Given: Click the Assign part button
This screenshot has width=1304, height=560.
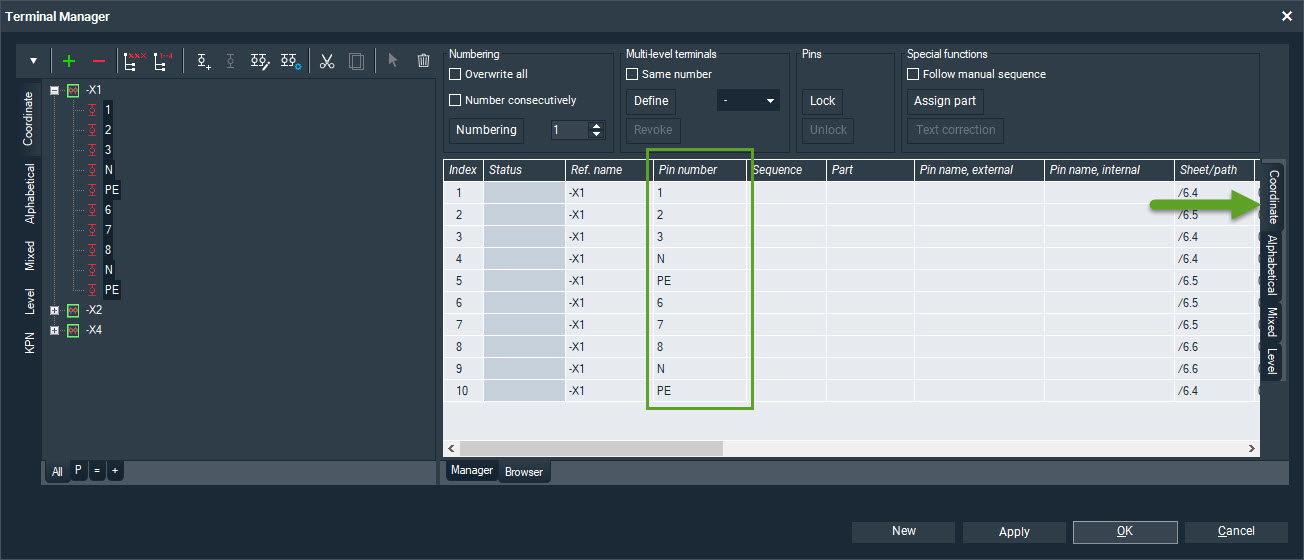Looking at the screenshot, I should click(x=946, y=101).
